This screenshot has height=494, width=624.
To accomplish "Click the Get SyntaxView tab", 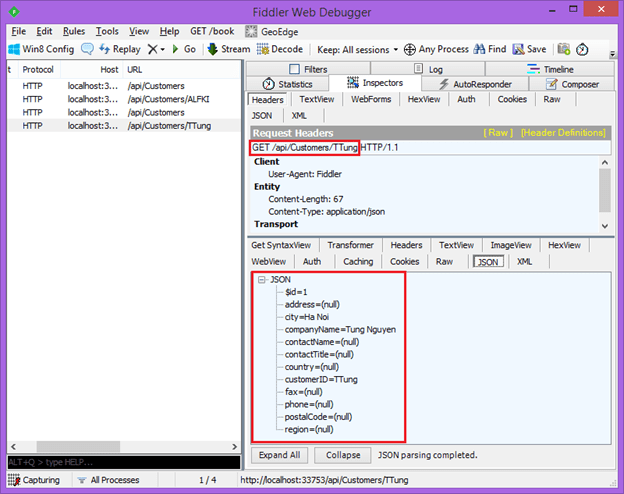I will tap(281, 245).
